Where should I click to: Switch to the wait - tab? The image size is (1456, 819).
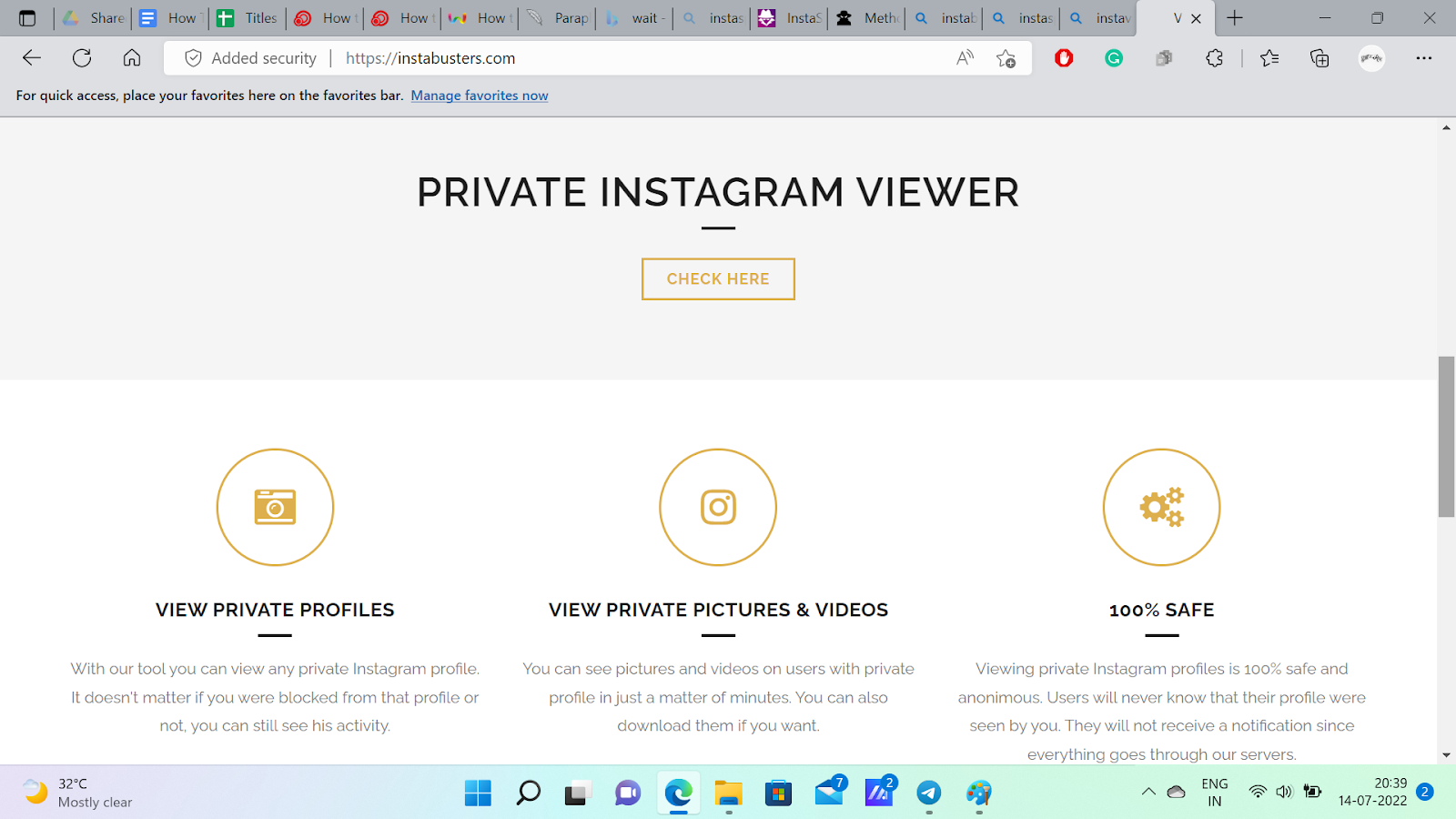click(634, 18)
